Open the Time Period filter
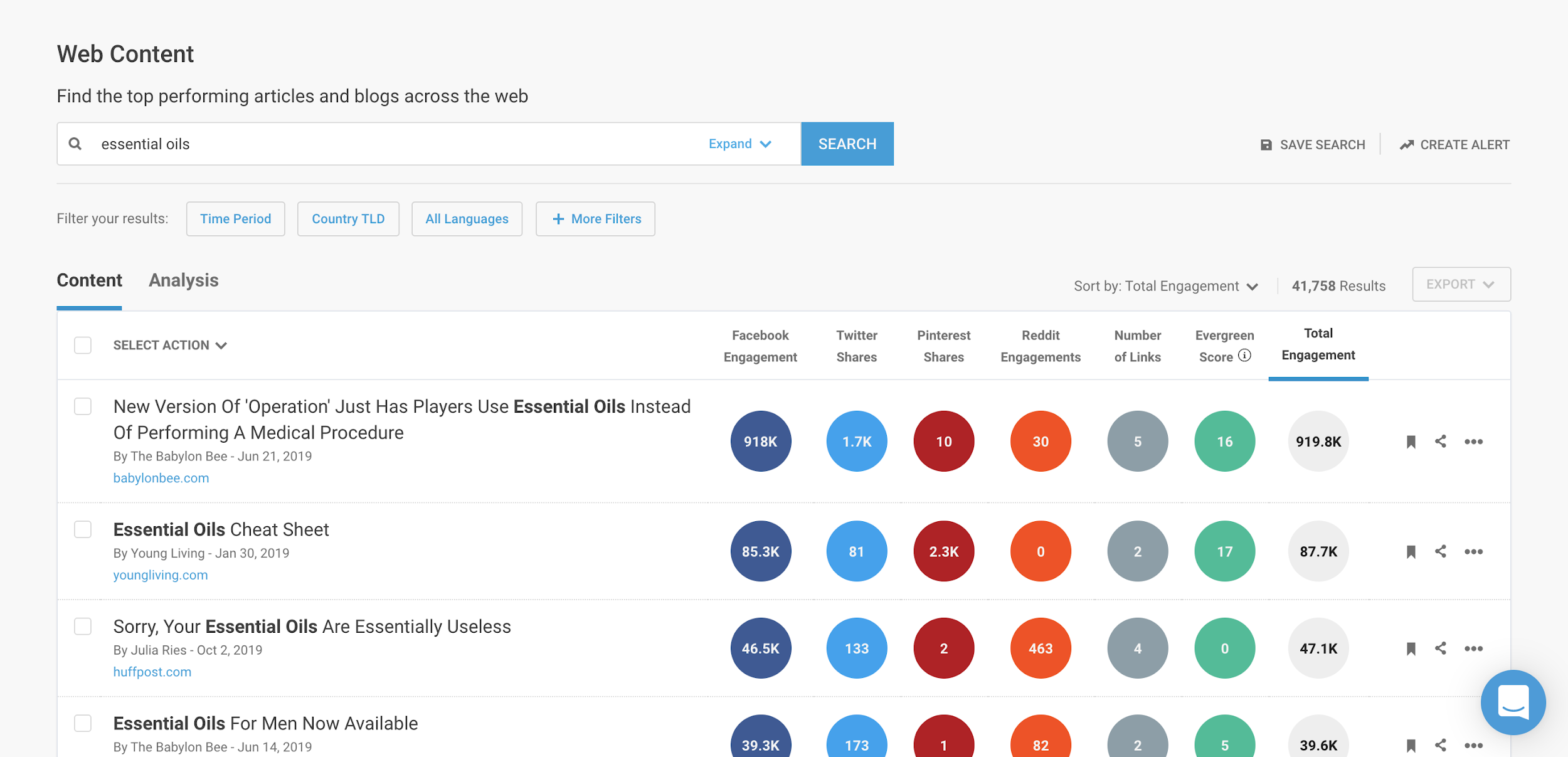Viewport: 1568px width, 757px height. coord(236,219)
